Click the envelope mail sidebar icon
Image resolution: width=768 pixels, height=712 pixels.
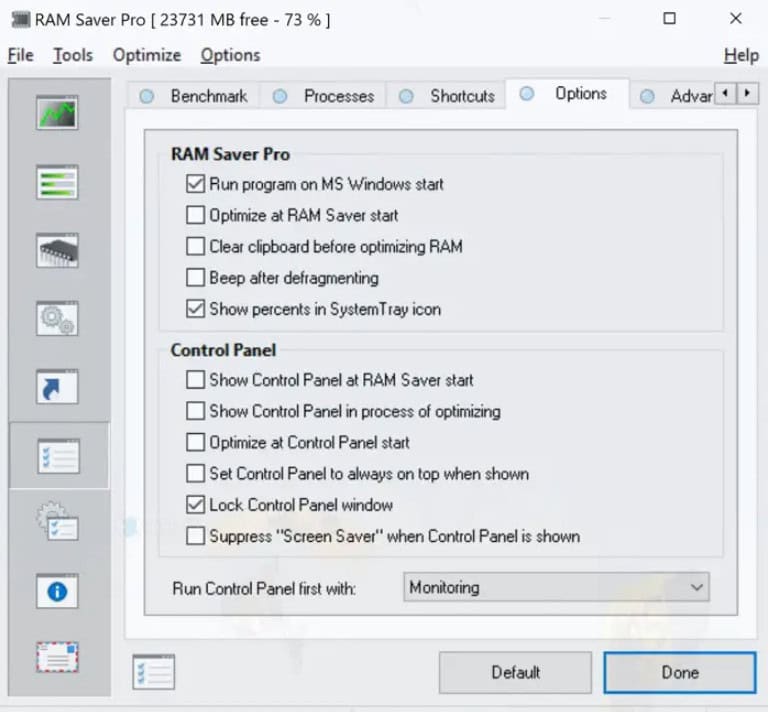[57, 657]
